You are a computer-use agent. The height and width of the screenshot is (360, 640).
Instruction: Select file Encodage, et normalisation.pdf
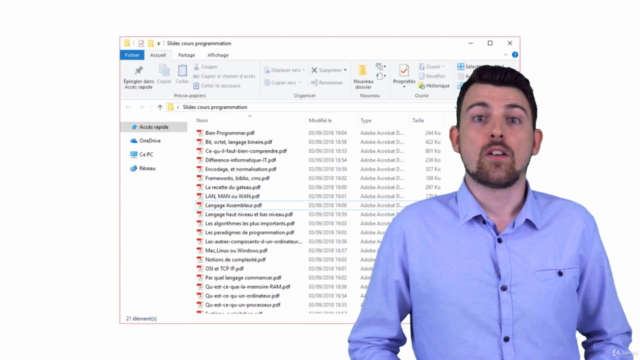pyautogui.click(x=240, y=169)
